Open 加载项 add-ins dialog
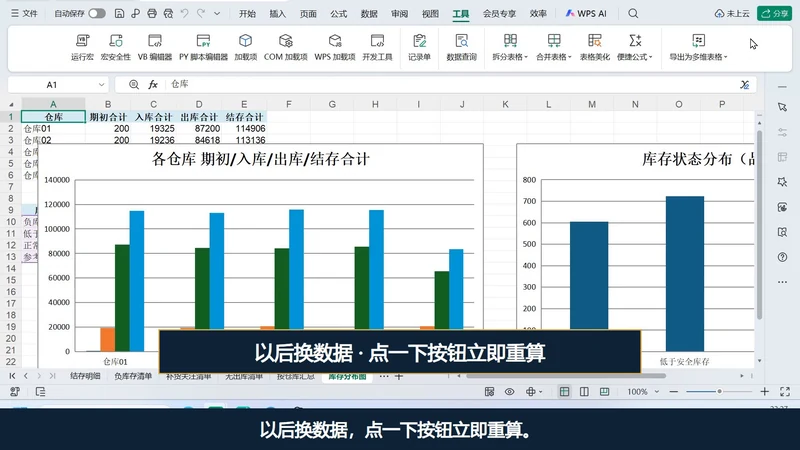800x450 pixels. pos(245,47)
